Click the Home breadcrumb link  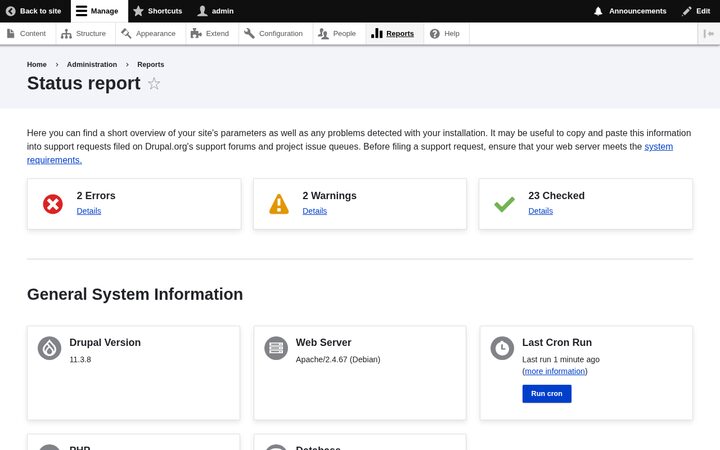point(37,65)
